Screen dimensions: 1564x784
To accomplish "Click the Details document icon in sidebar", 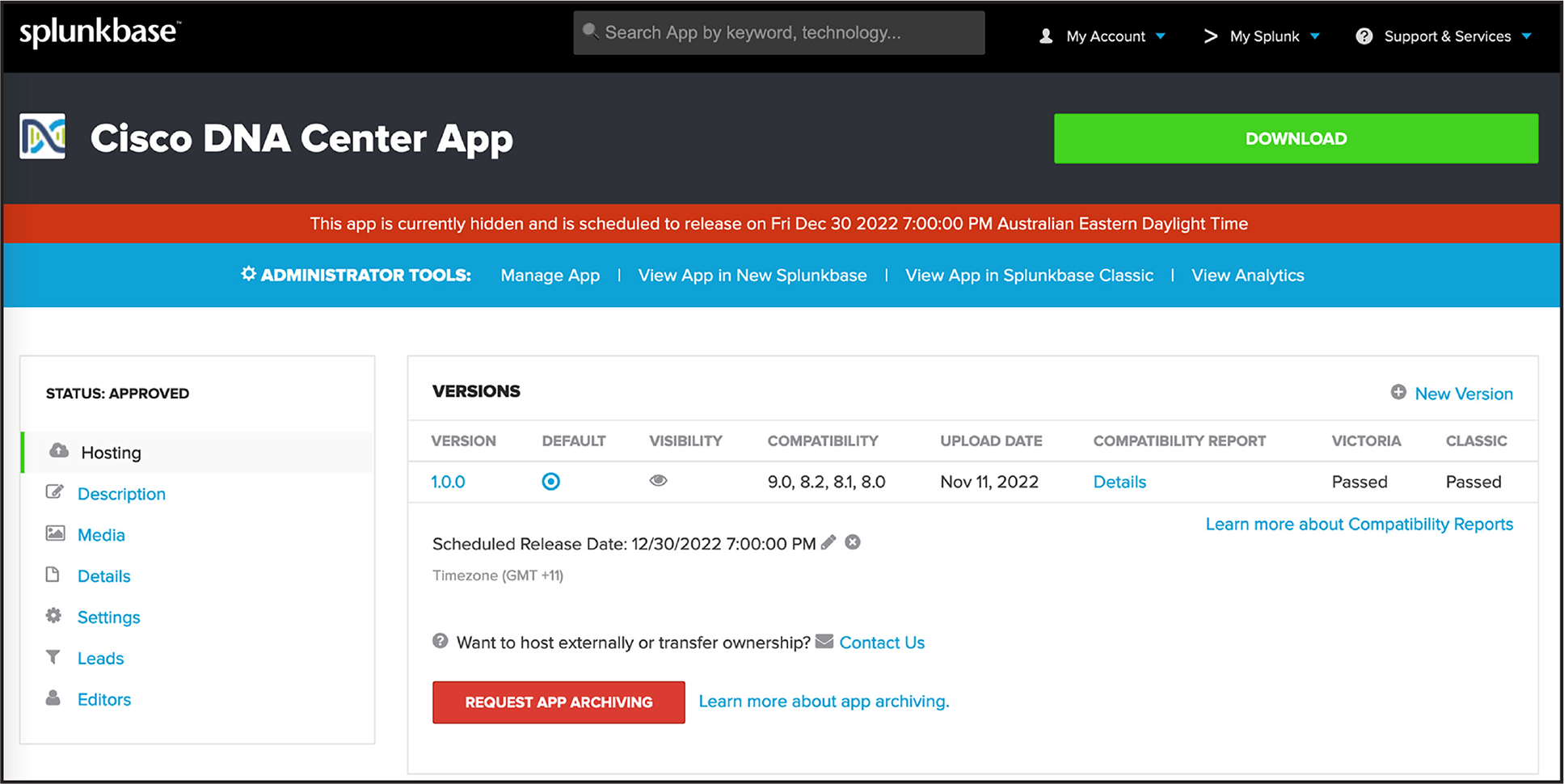I will coord(53,574).
